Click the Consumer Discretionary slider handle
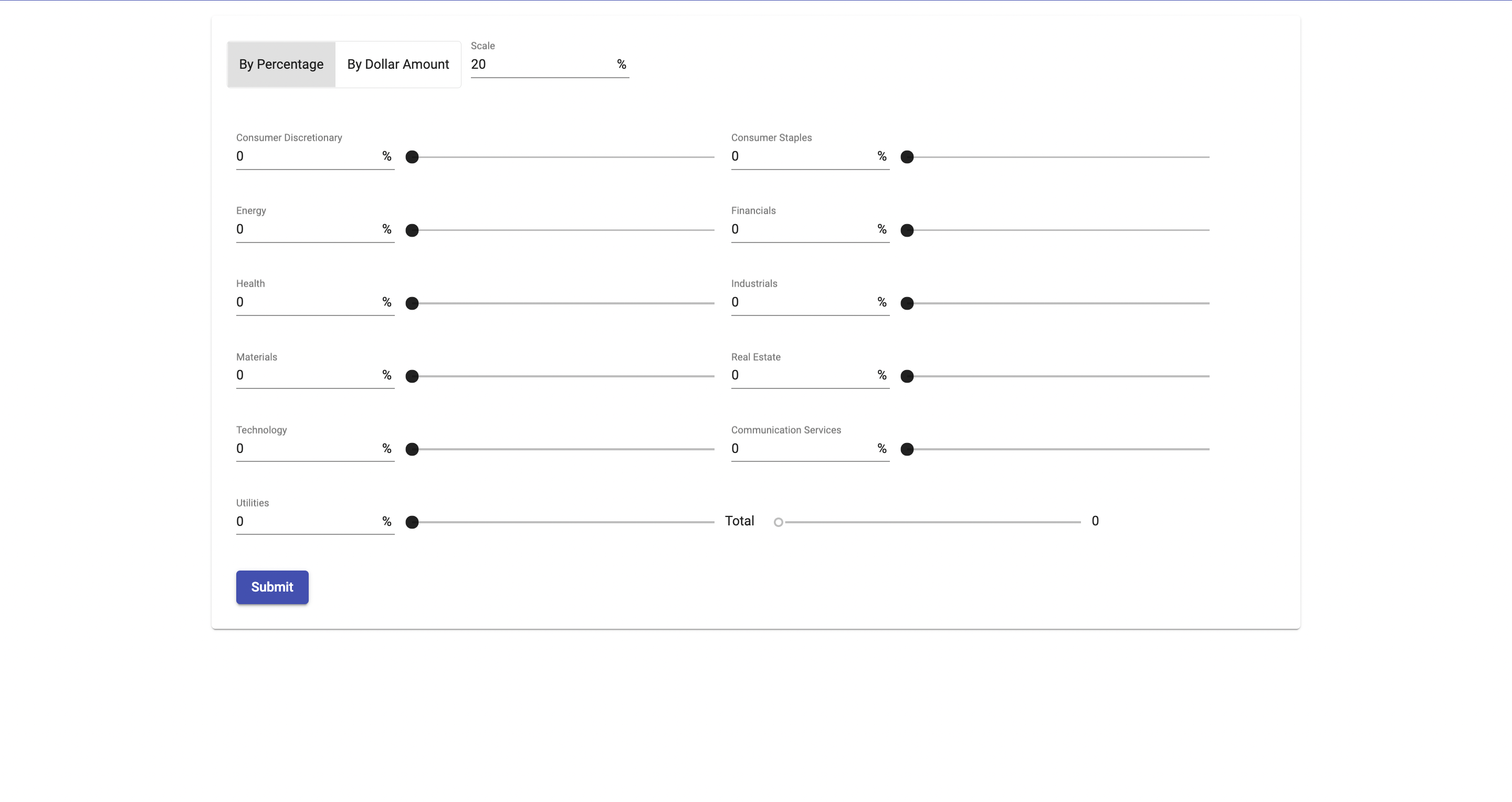The image size is (1512, 802). coord(412,157)
